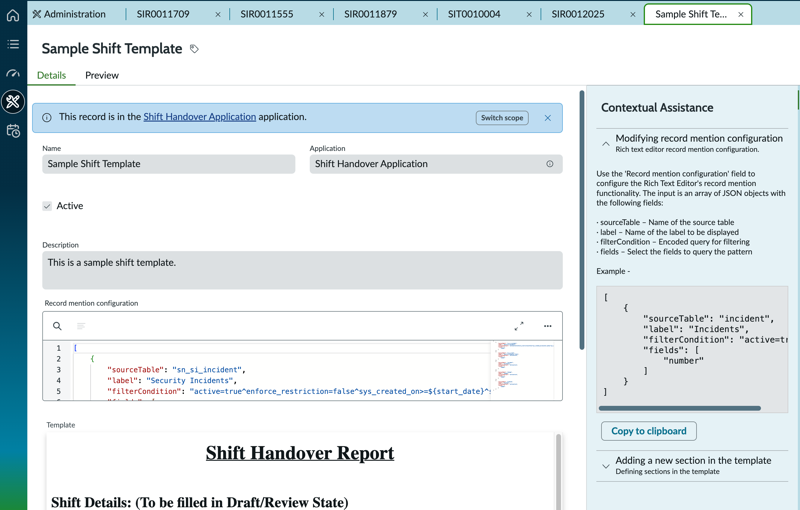Select the Details tab
This screenshot has width=800, height=510.
point(52,75)
